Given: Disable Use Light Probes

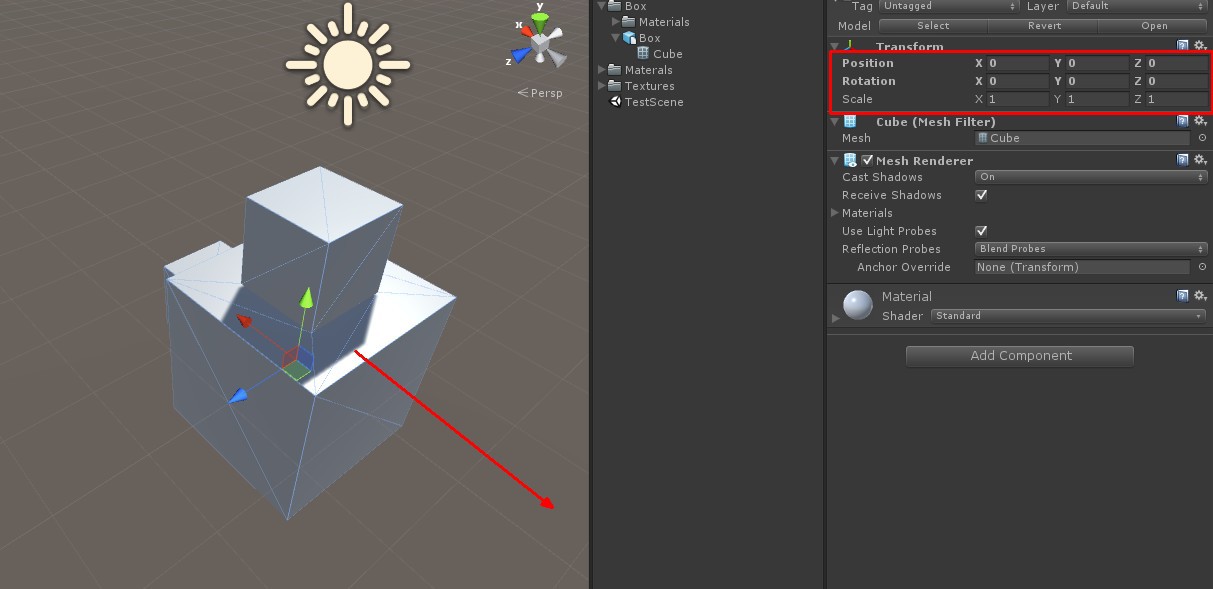Looking at the screenshot, I should (x=981, y=231).
